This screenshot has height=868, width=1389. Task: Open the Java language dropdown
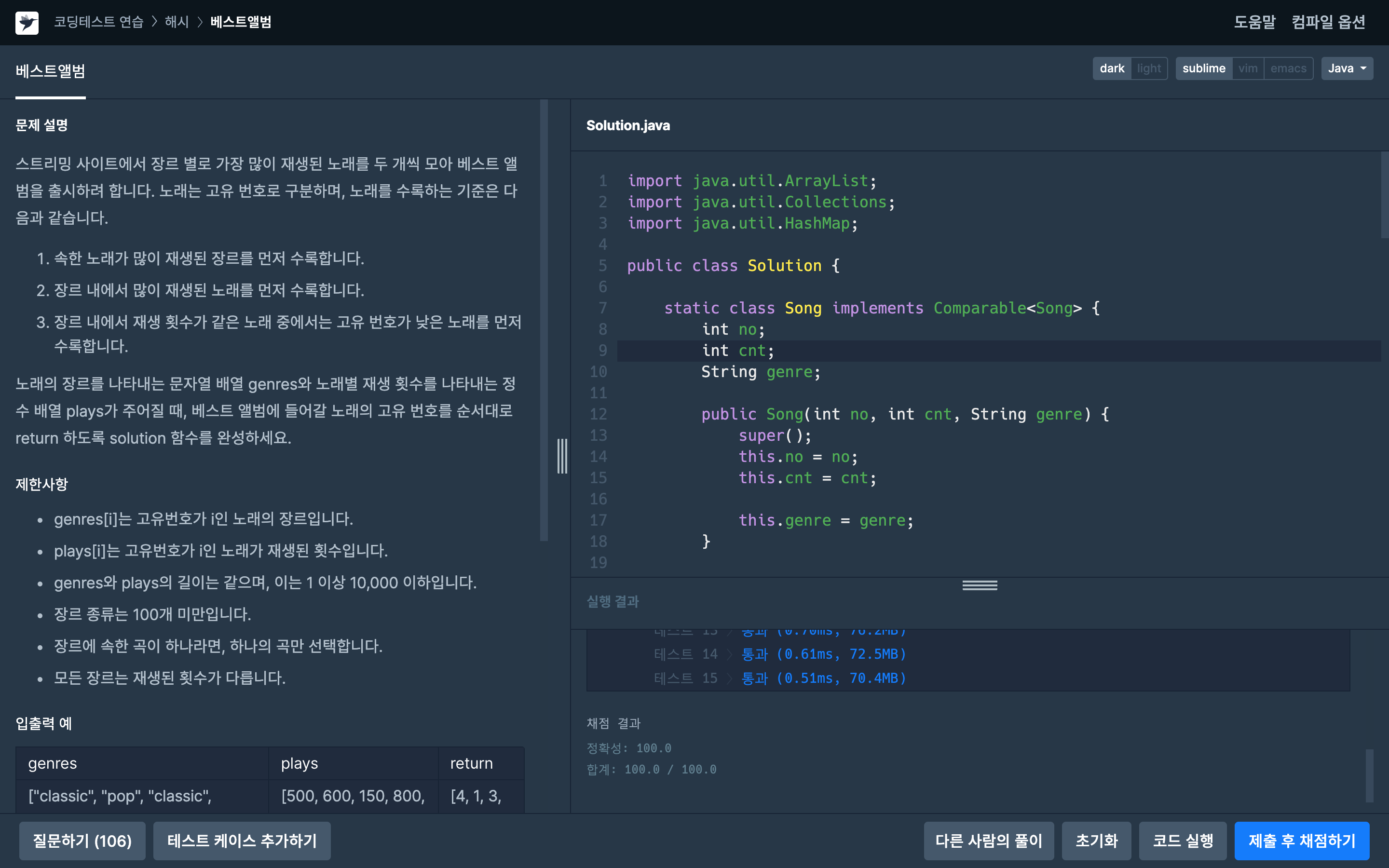1347,68
